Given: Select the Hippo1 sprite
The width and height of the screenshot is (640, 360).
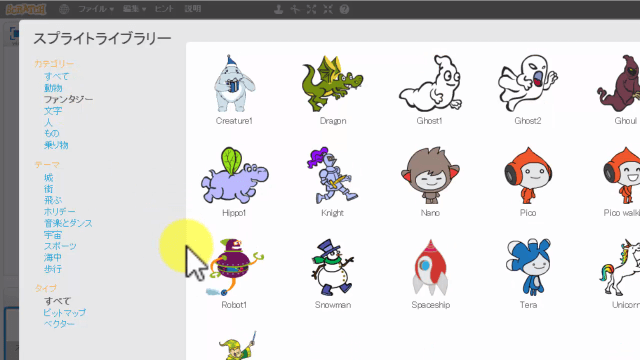Looking at the screenshot, I should pos(234,182).
